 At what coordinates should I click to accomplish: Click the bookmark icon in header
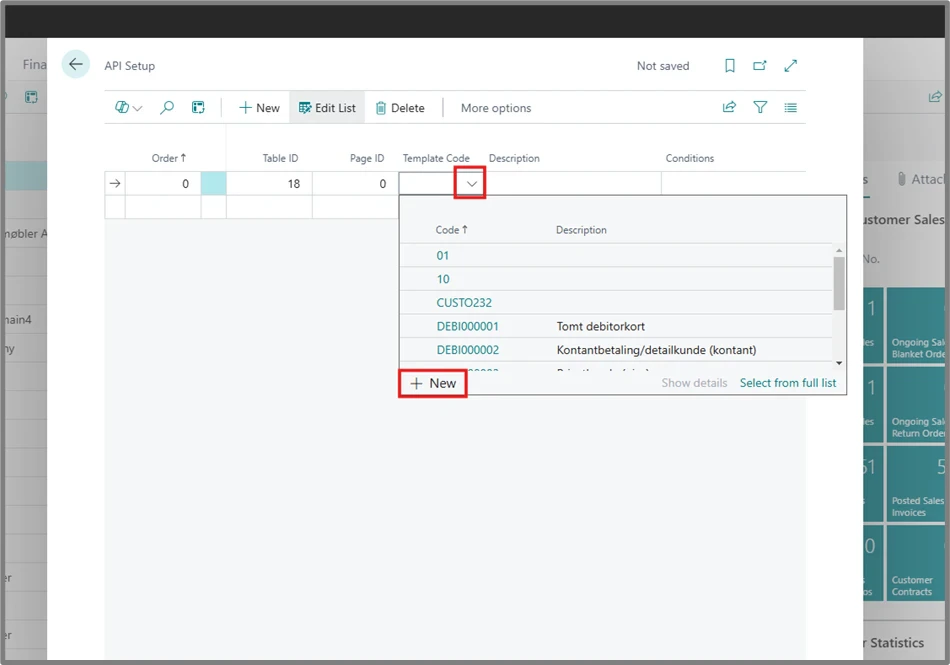[729, 65]
